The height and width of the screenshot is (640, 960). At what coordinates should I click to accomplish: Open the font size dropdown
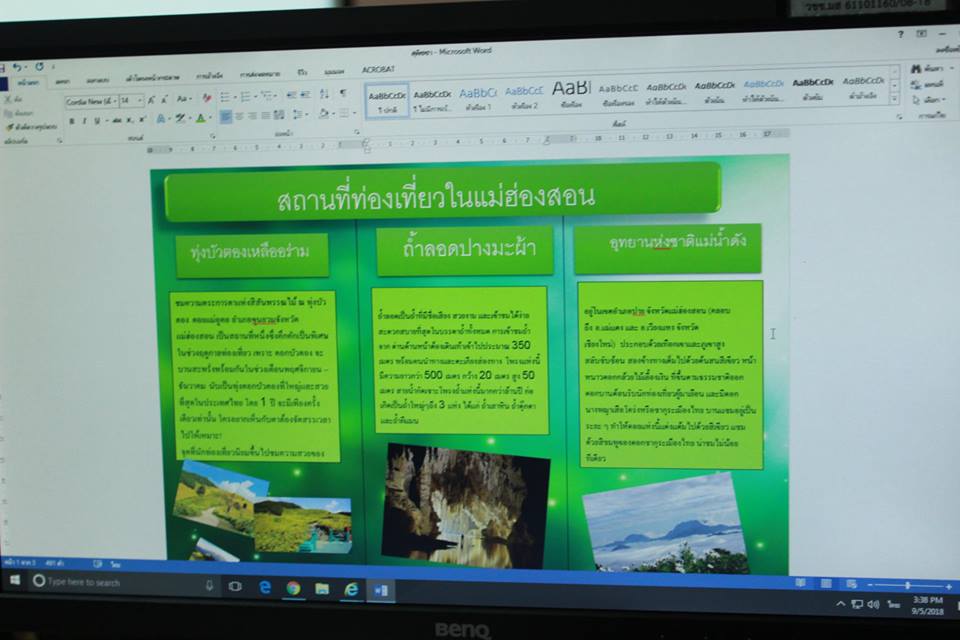[x=131, y=101]
